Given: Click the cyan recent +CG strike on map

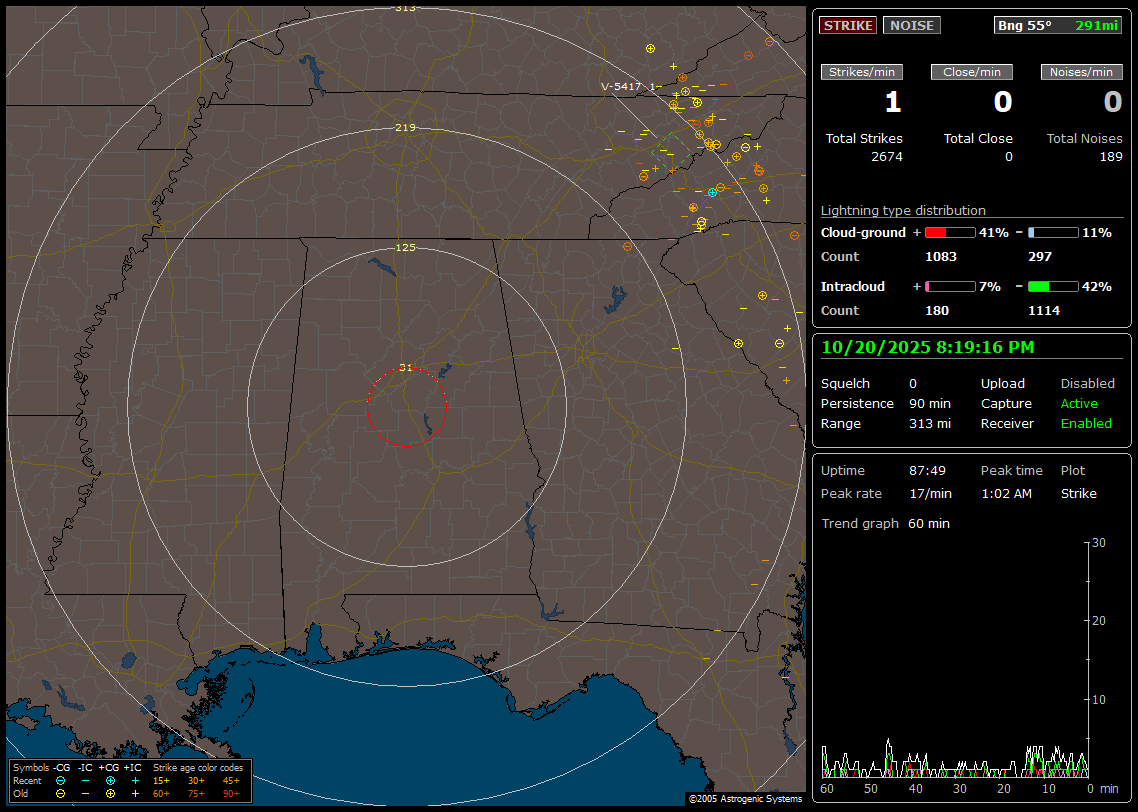Looking at the screenshot, I should 712,192.
